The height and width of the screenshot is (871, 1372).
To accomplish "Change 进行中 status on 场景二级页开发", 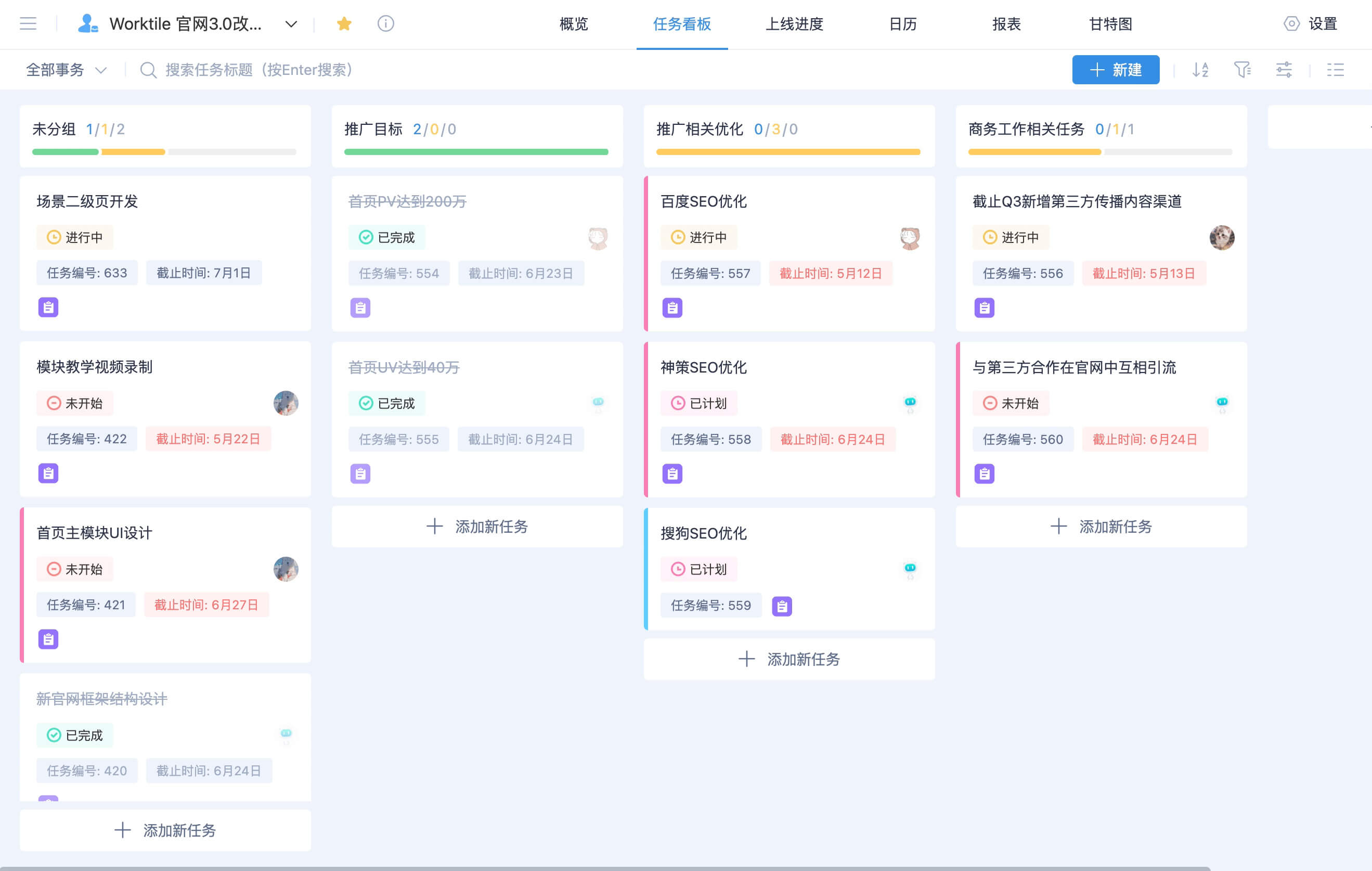I will point(75,237).
